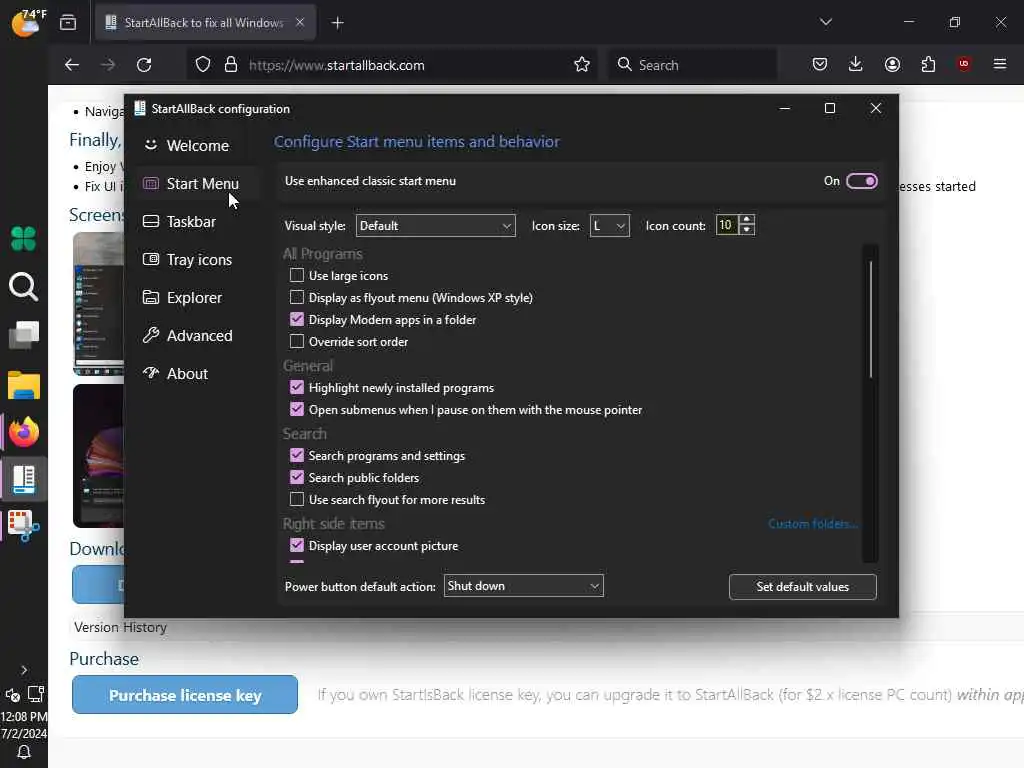Bookmark this page with the star icon
Screen dimensions: 1024x768
coord(581,65)
